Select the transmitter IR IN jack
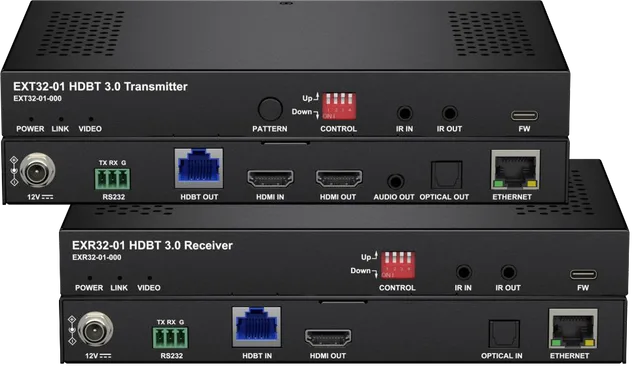This screenshot has width=640, height=372. point(404,113)
